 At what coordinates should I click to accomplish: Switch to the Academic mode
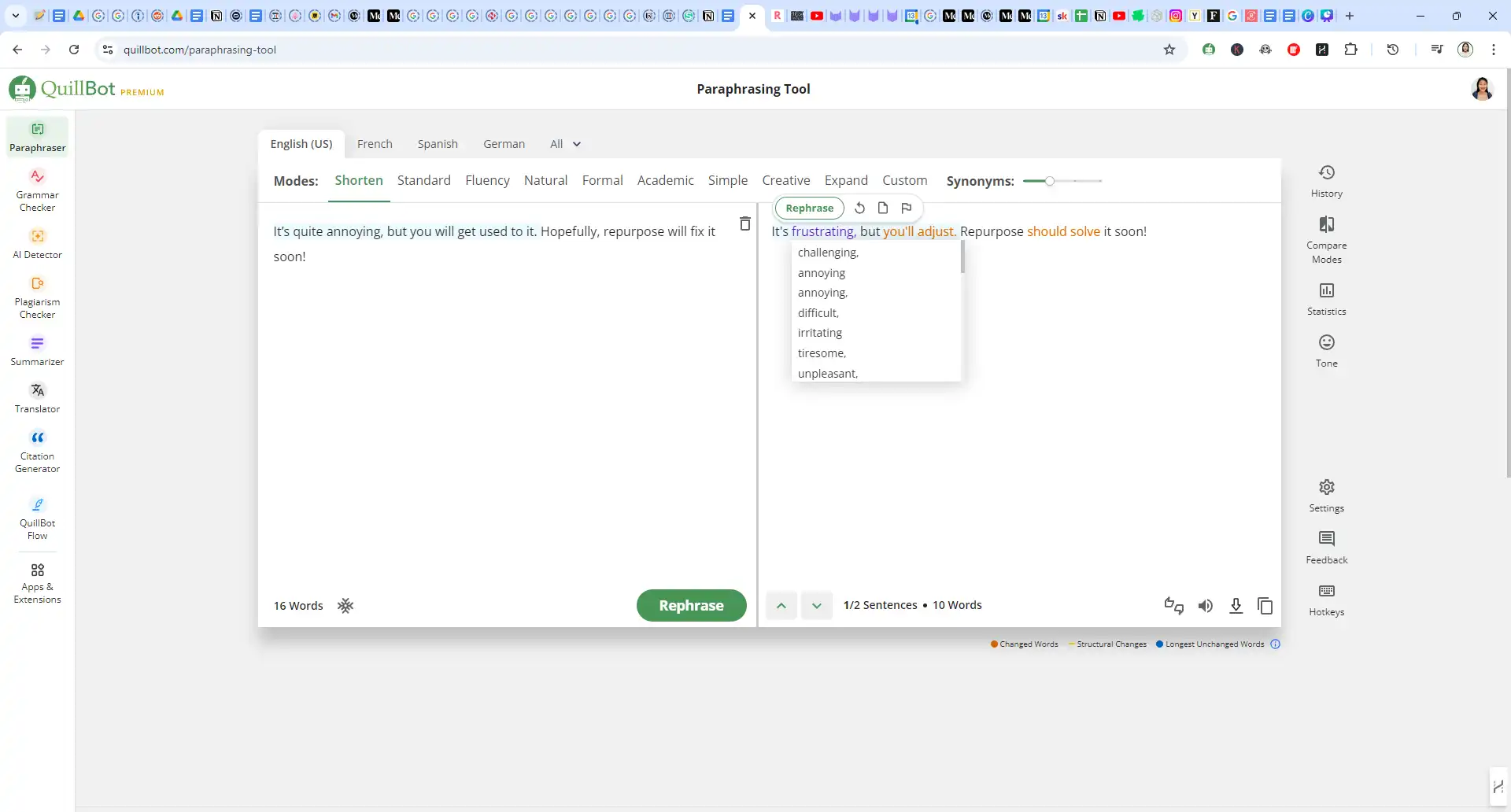[665, 180]
